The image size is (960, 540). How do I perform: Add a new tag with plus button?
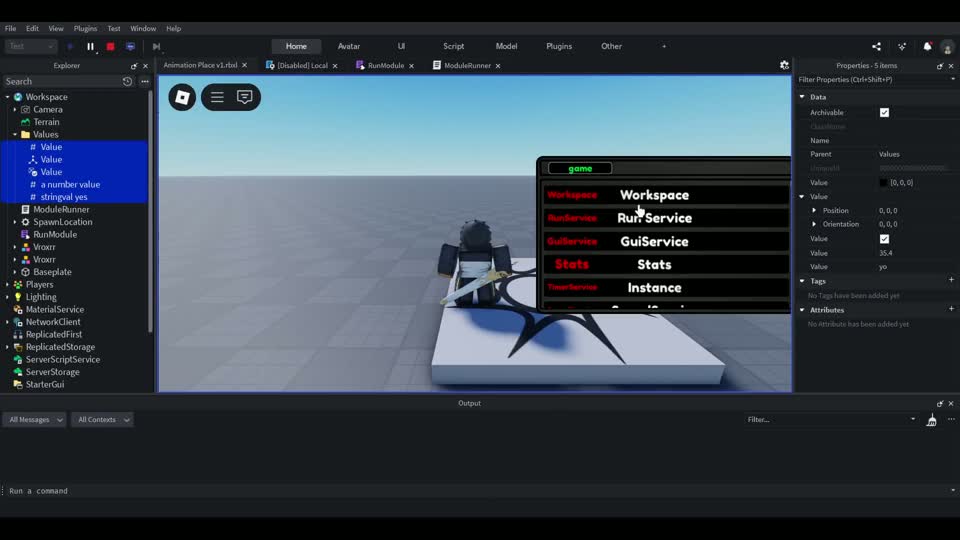coord(951,280)
